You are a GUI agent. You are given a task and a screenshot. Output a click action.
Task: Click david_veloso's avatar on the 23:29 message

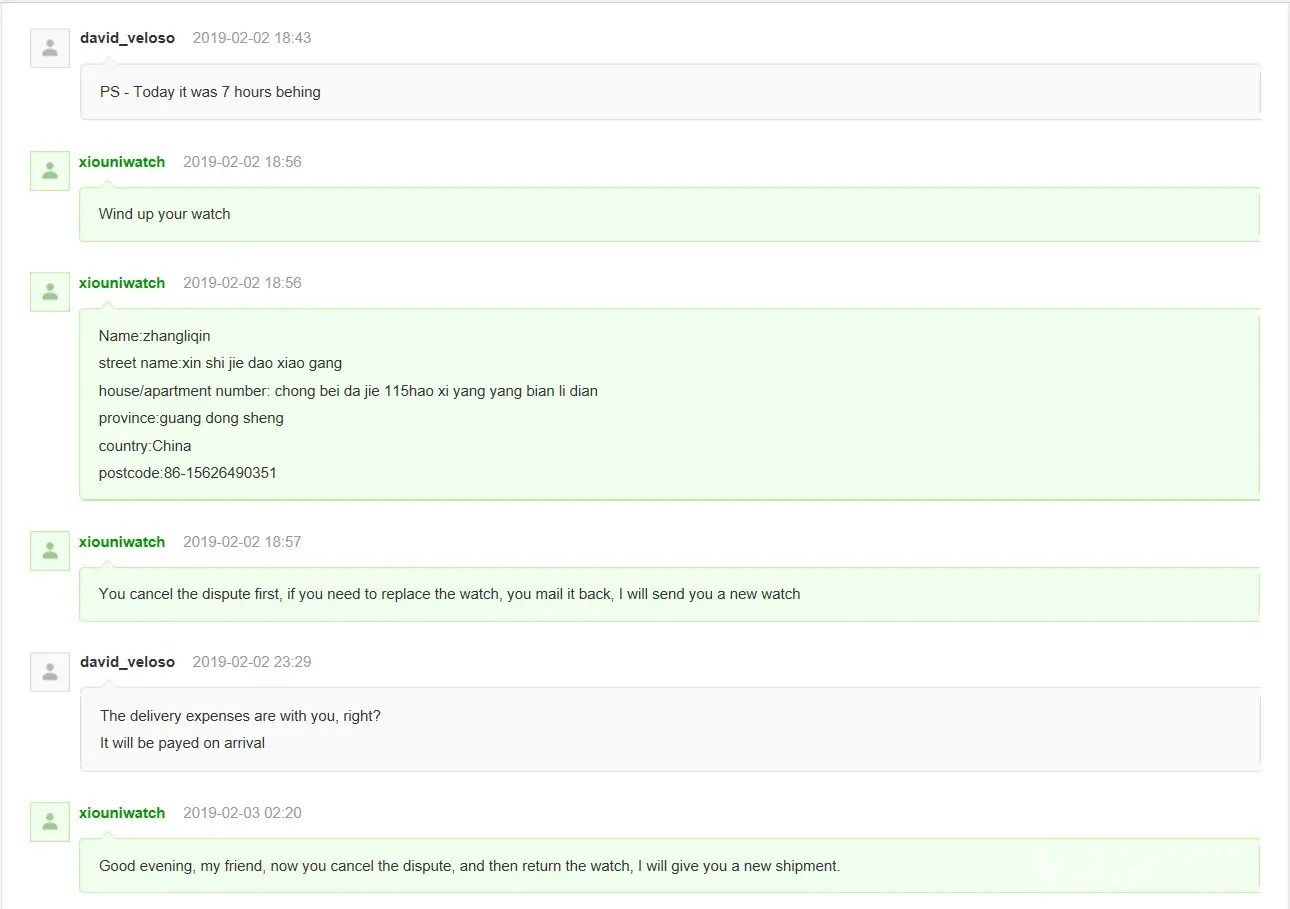(50, 672)
